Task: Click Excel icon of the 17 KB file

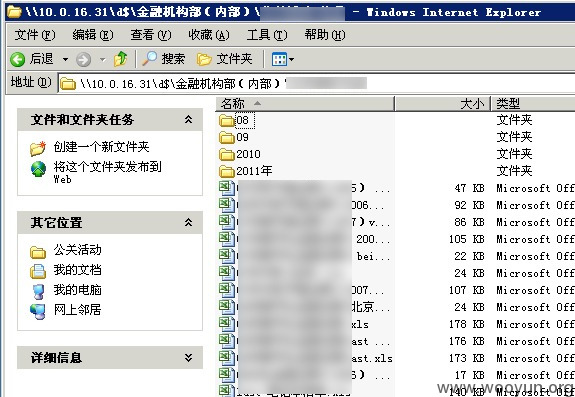Action: click(227, 375)
